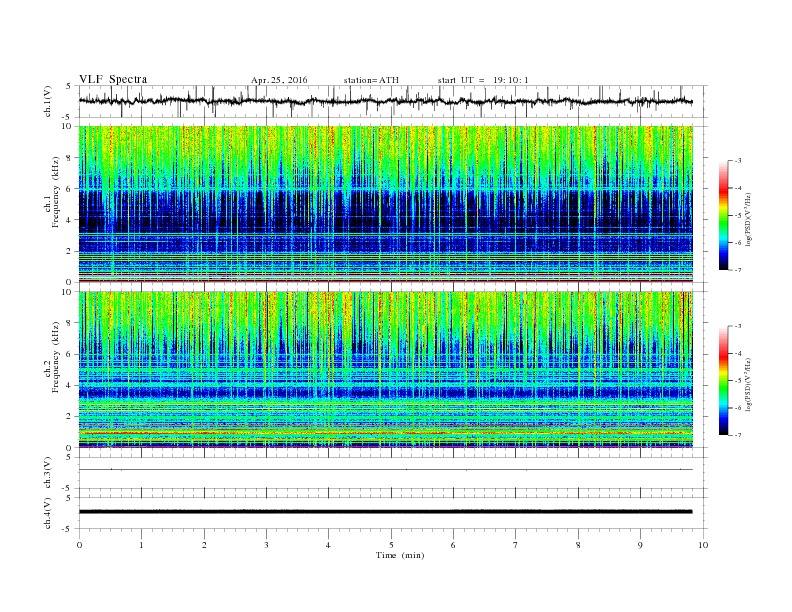This screenshot has height=612, width=792.
Task: Click the 'Time (min)' axis label
Action: (x=400, y=555)
